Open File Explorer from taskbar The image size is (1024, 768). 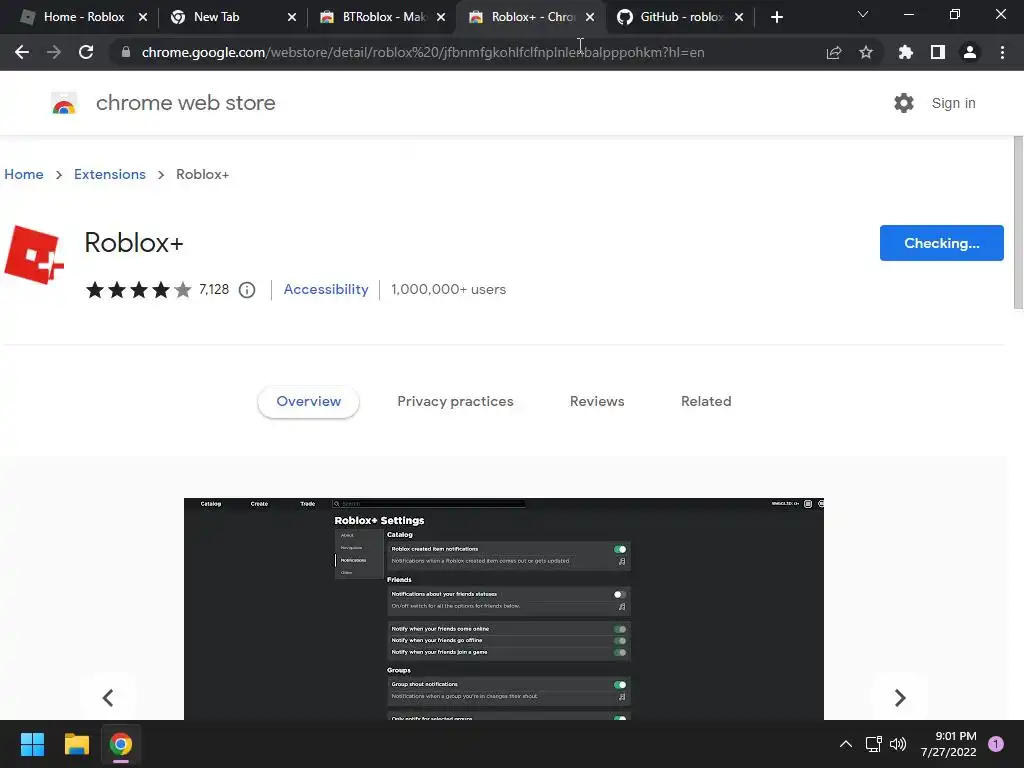click(x=76, y=744)
